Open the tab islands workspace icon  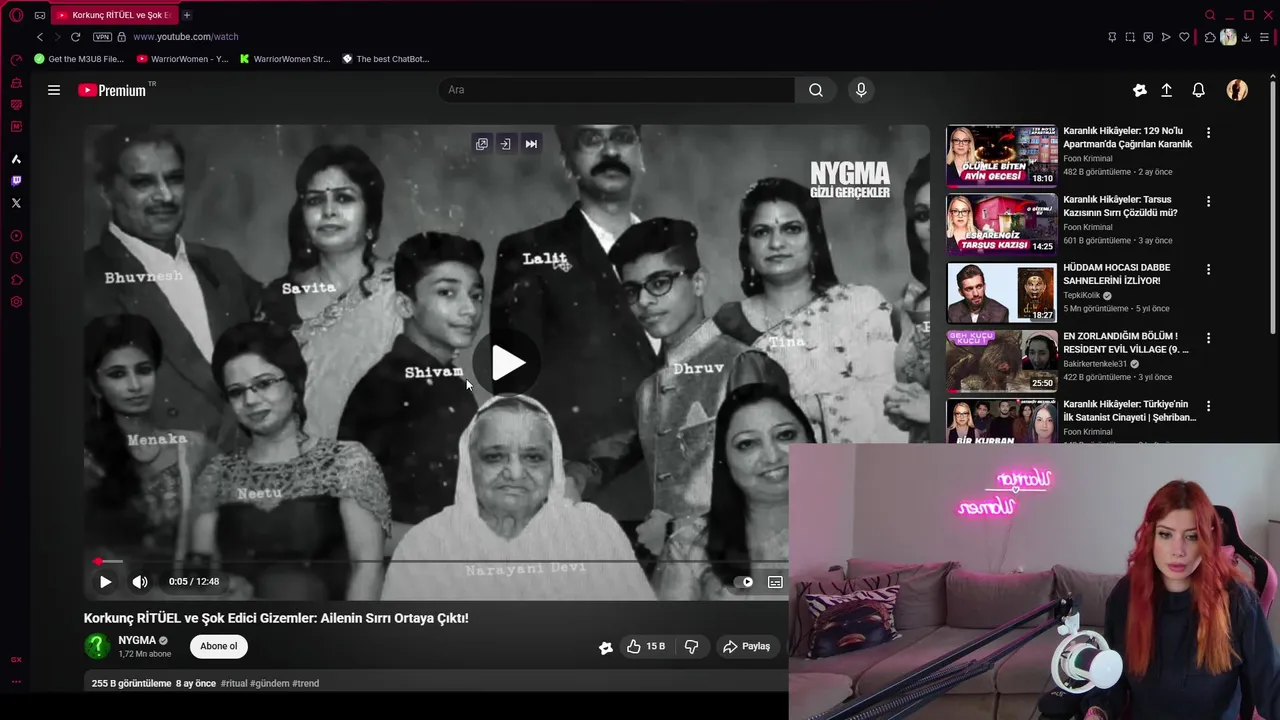tap(40, 15)
